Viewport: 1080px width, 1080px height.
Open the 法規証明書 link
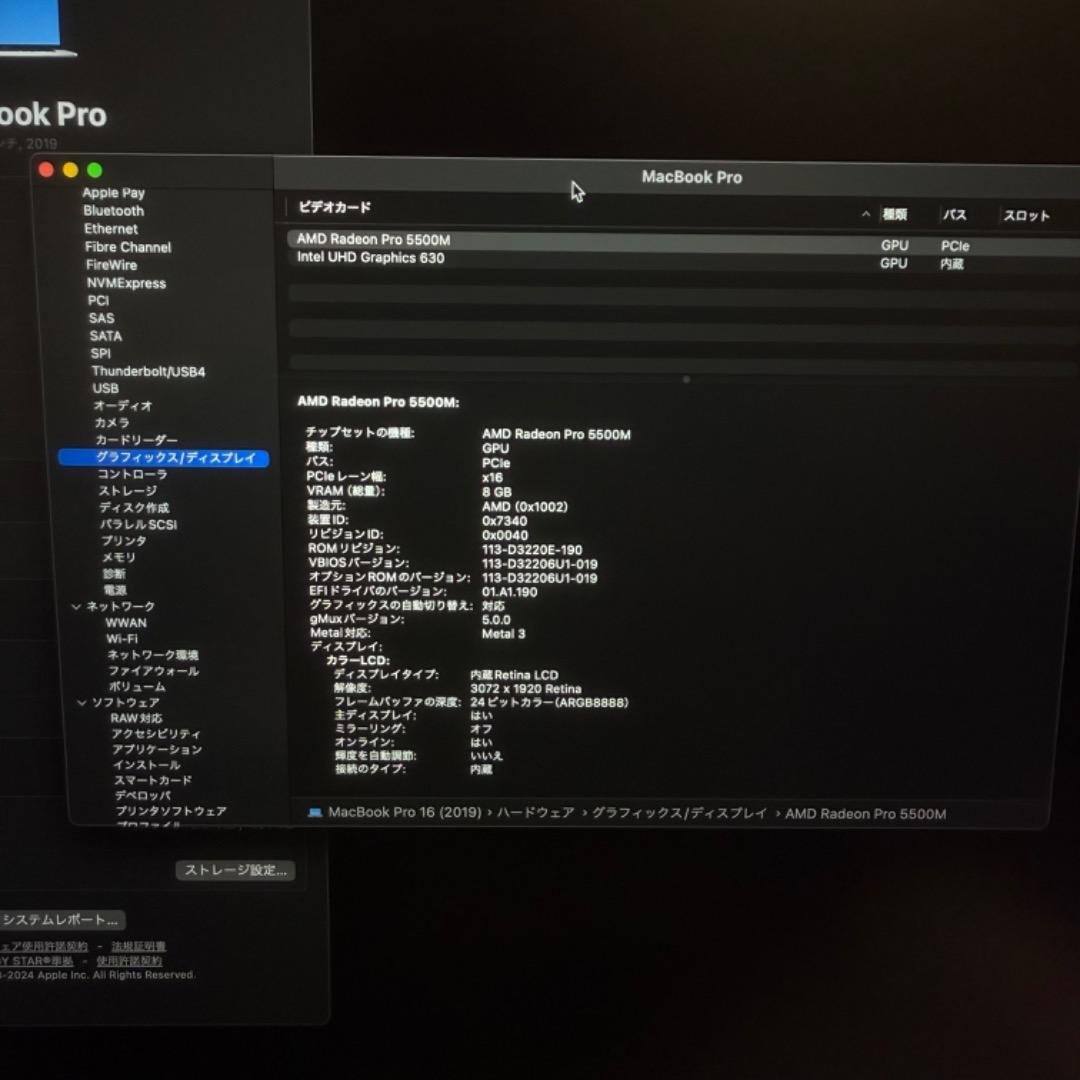[137, 946]
